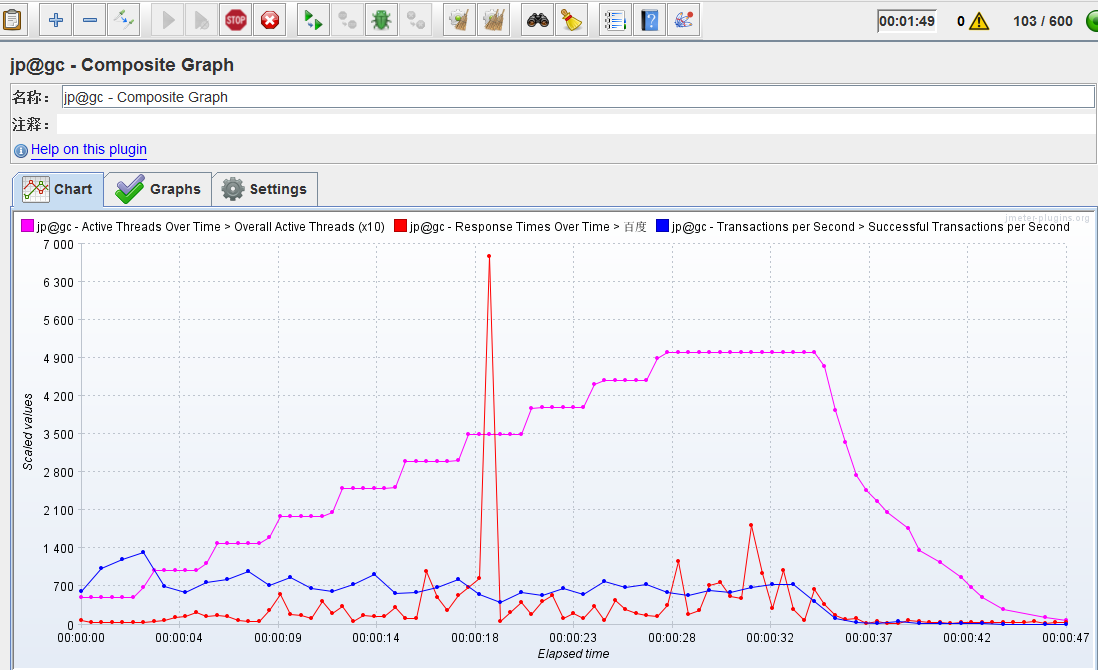
Task: Click the Elapsed time axis label
Action: (574, 654)
